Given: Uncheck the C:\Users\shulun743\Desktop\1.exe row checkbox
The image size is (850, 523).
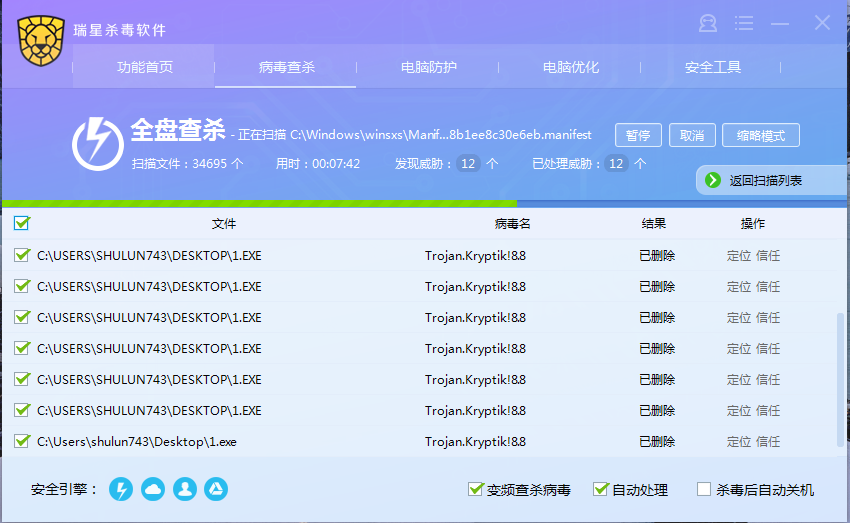Looking at the screenshot, I should tap(22, 441).
